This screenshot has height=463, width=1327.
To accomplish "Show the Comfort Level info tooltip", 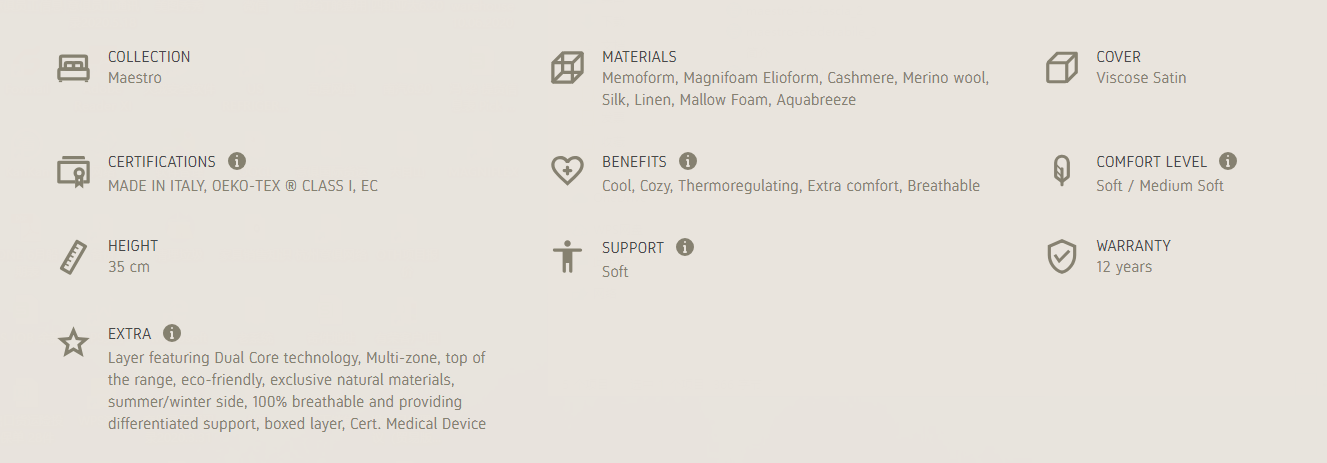I will click(1228, 161).
